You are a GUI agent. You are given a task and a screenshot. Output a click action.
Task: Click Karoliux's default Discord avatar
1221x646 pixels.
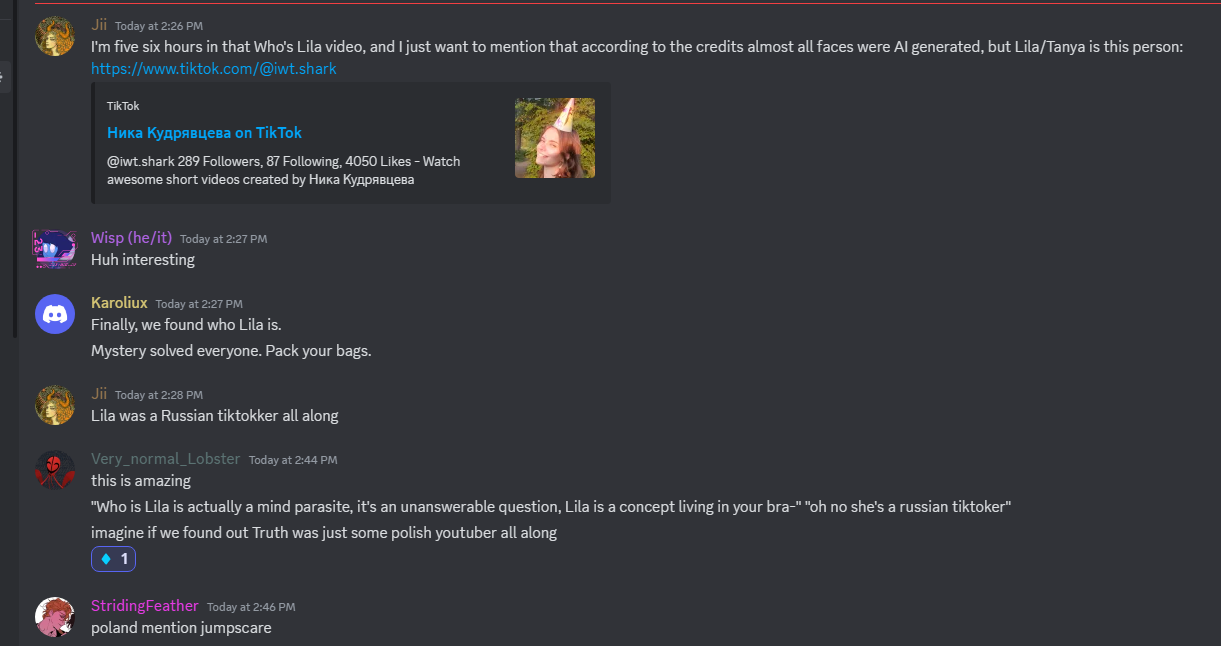click(x=55, y=314)
